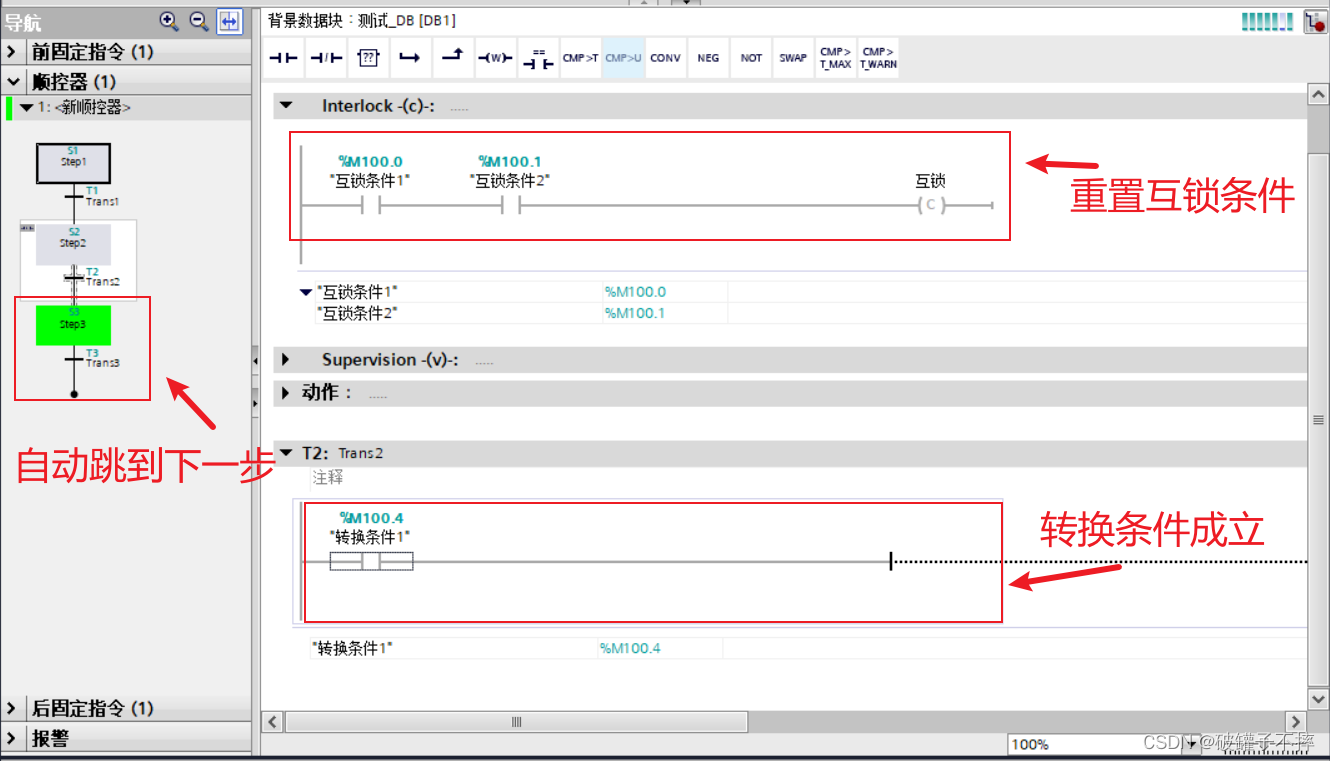1330x761 pixels.
Task: Open the 100% zoom level dropdown
Action: coord(1191,744)
